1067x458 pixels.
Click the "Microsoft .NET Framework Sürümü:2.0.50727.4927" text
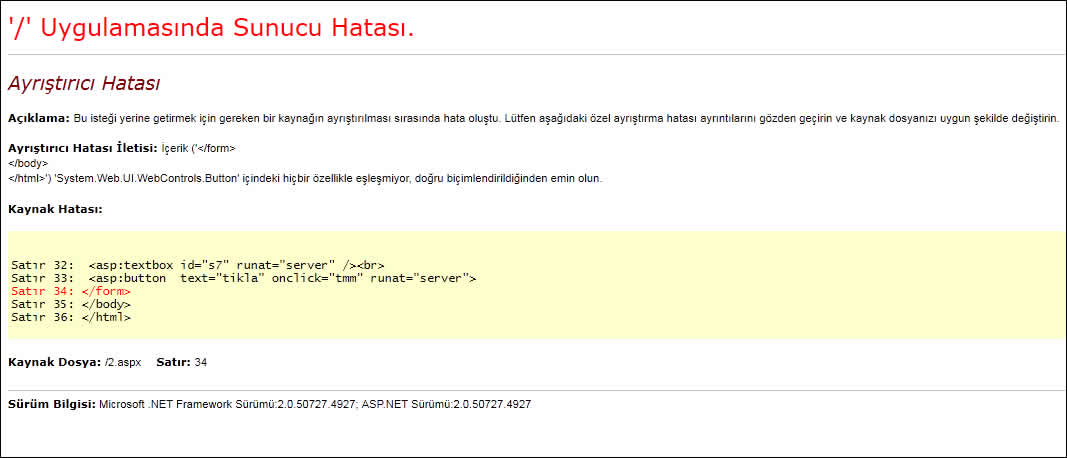(x=228, y=404)
